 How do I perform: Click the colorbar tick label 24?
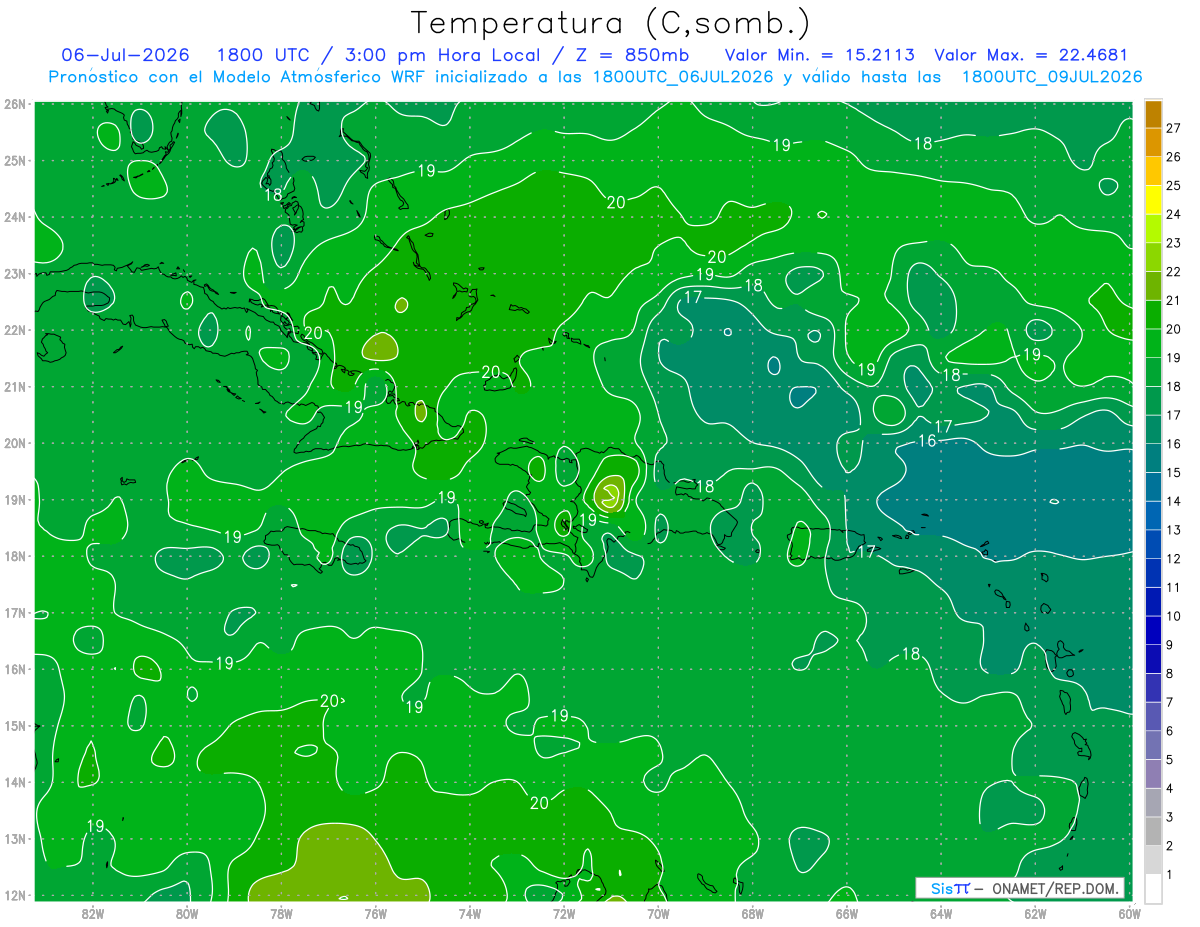(1174, 214)
